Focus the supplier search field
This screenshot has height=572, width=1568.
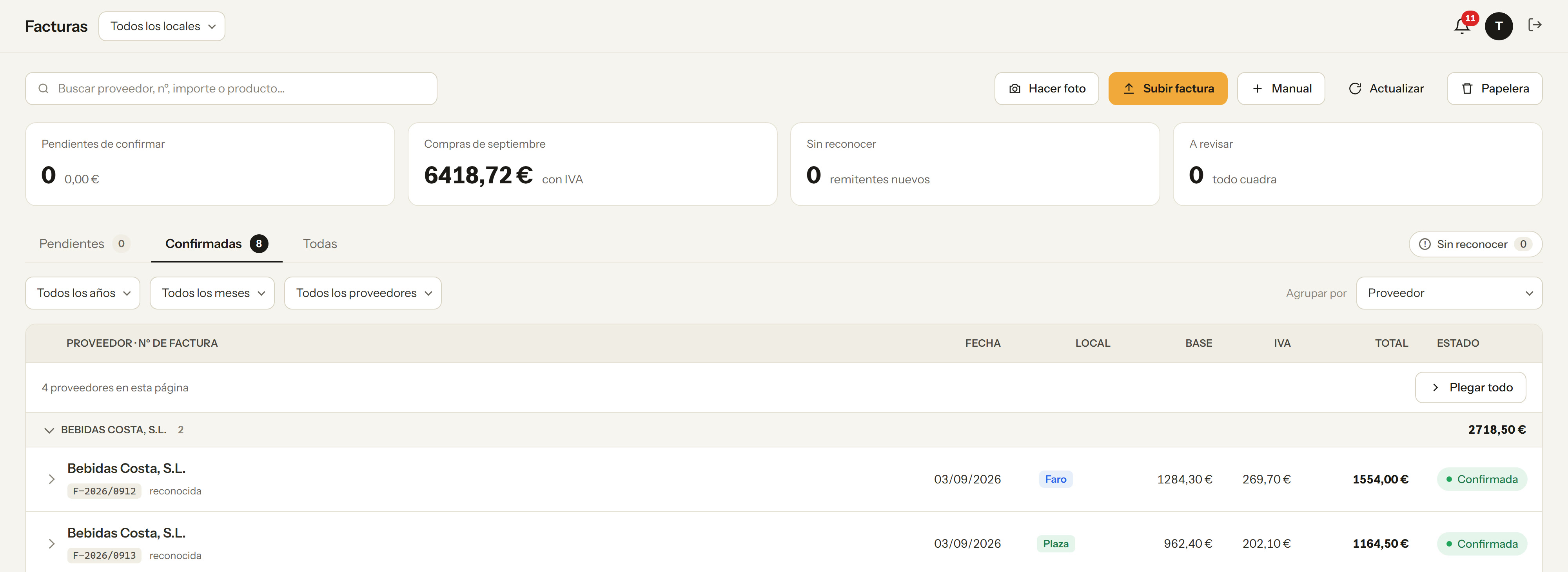point(231,89)
